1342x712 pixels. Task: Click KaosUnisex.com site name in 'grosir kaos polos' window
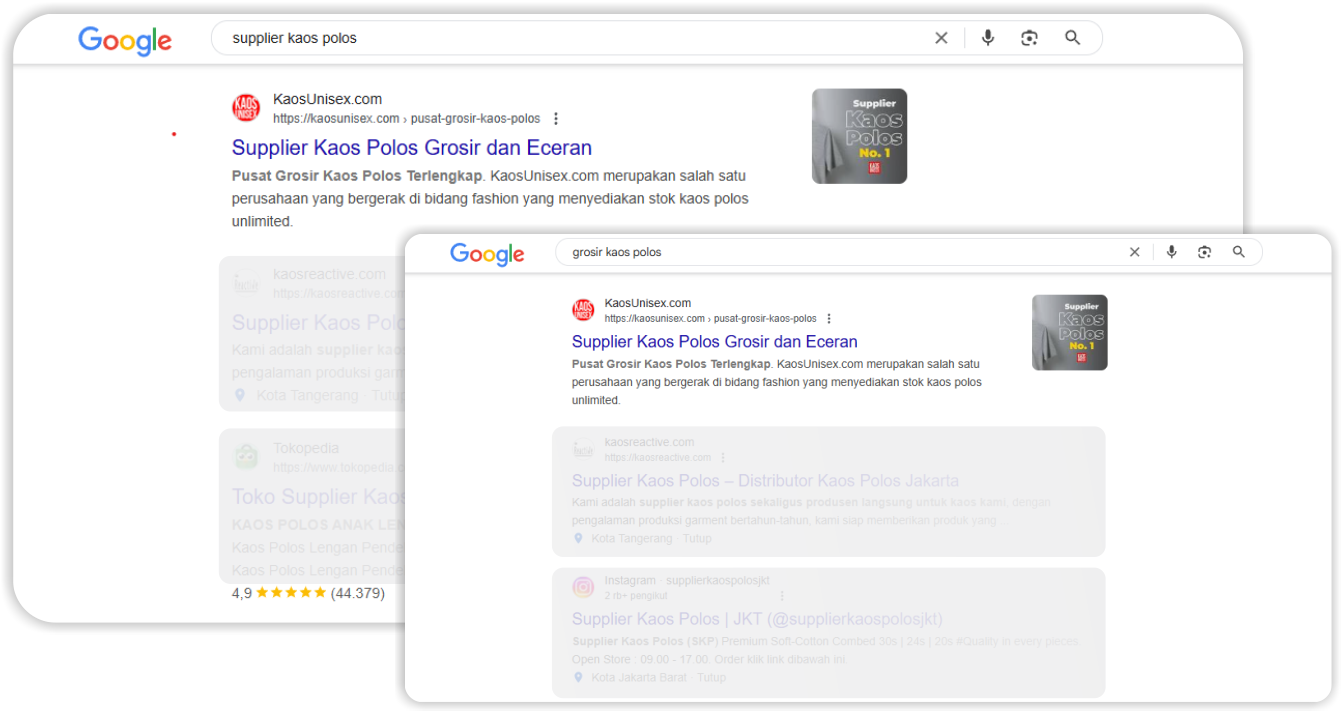648,303
